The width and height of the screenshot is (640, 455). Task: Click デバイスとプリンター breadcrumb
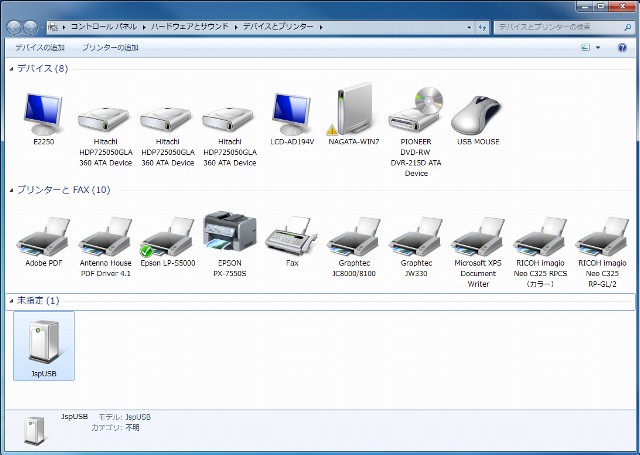click(278, 27)
